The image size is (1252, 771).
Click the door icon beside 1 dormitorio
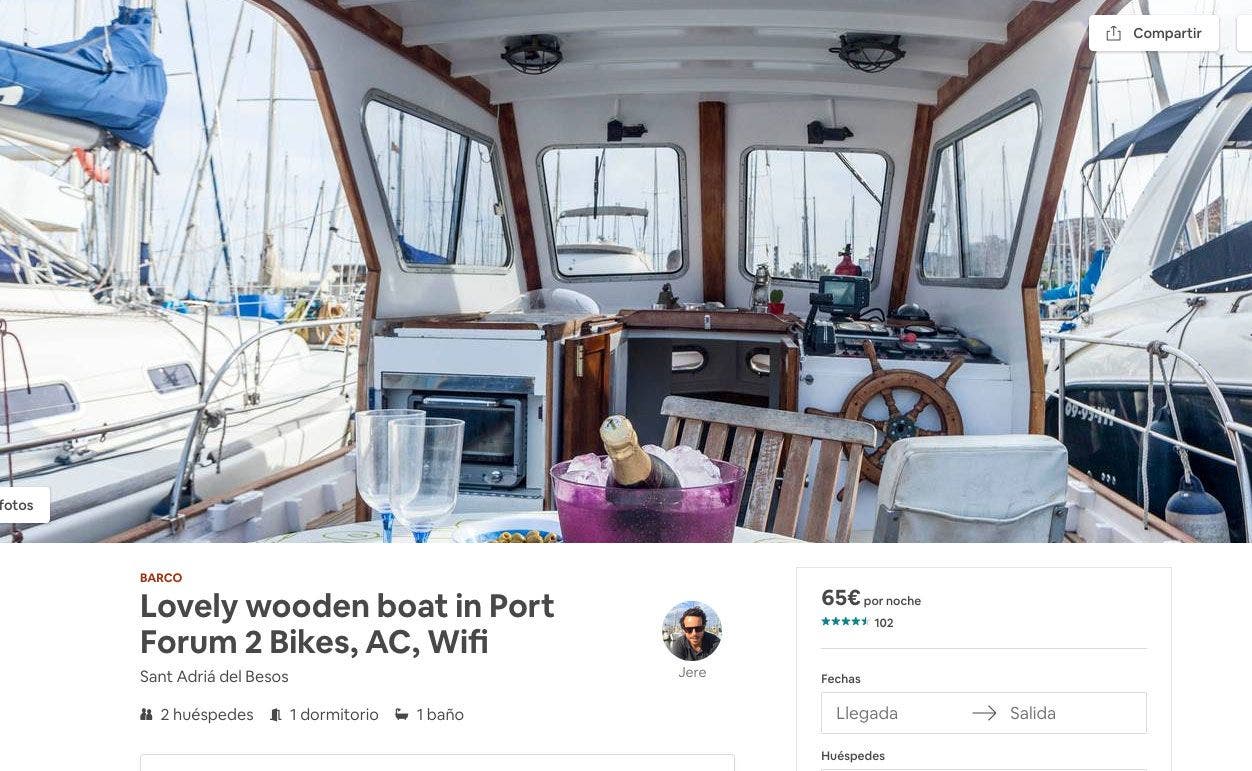point(276,714)
